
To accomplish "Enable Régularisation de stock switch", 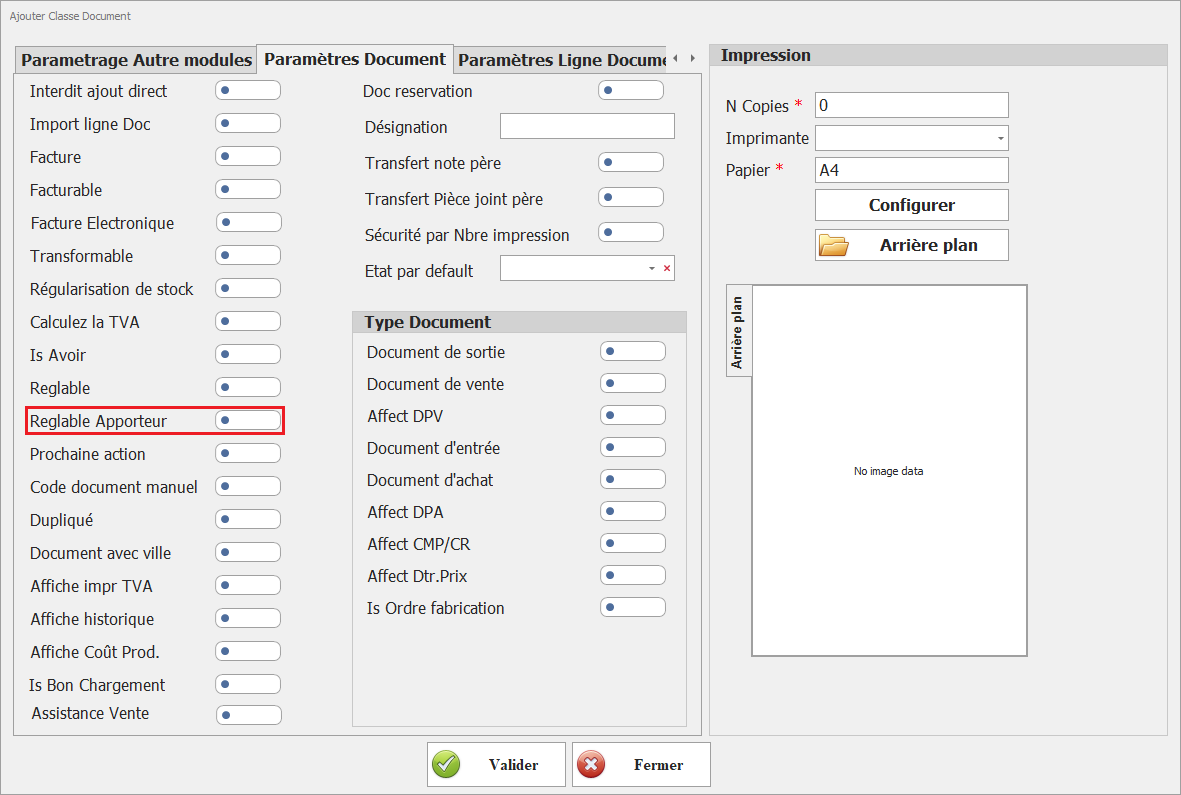I will pos(248,288).
